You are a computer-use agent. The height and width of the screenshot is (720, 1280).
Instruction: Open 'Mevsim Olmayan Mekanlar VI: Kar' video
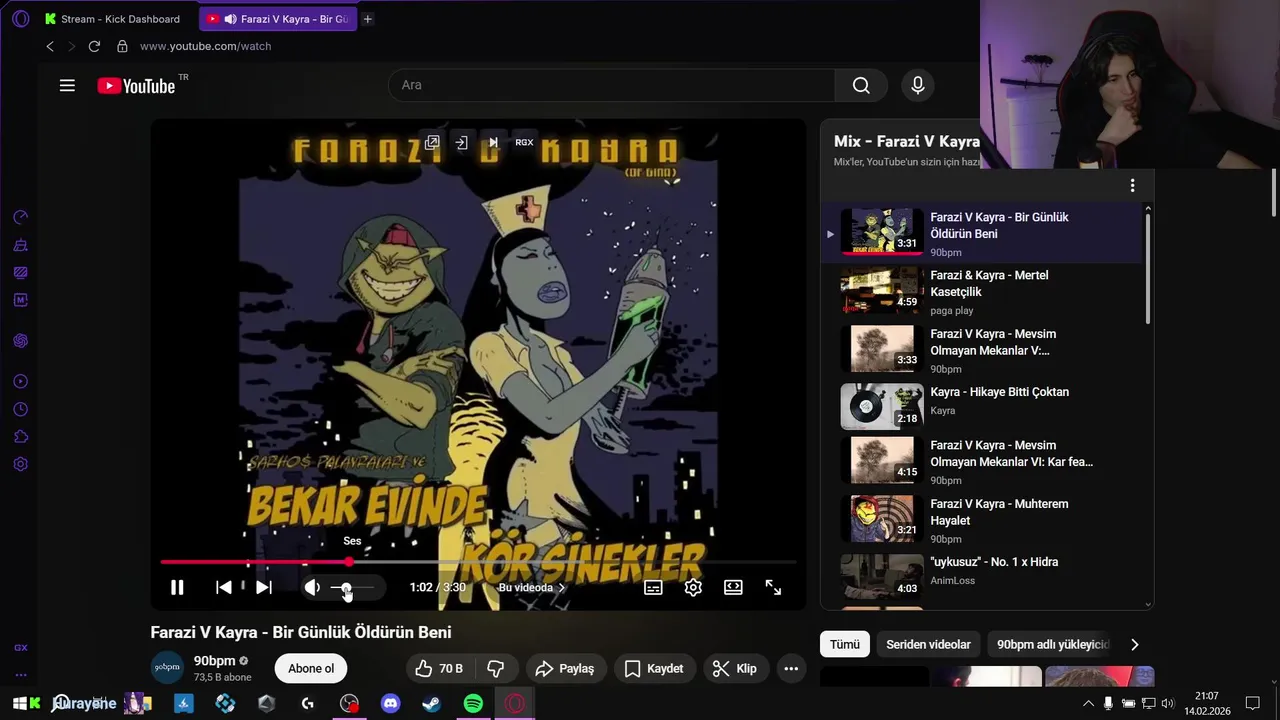pos(980,461)
